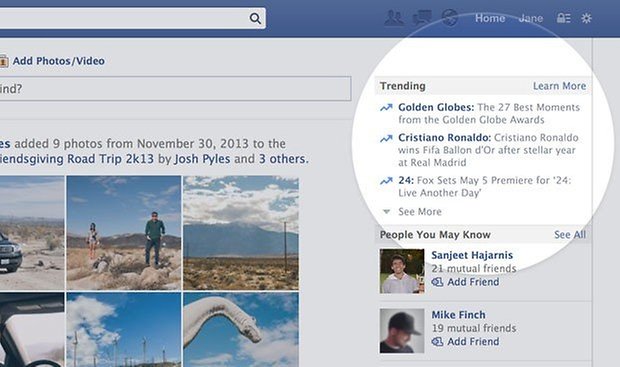620x367 pixels.
Task: Open Sanjeet Hajarnis profile name link
Action: 472,255
